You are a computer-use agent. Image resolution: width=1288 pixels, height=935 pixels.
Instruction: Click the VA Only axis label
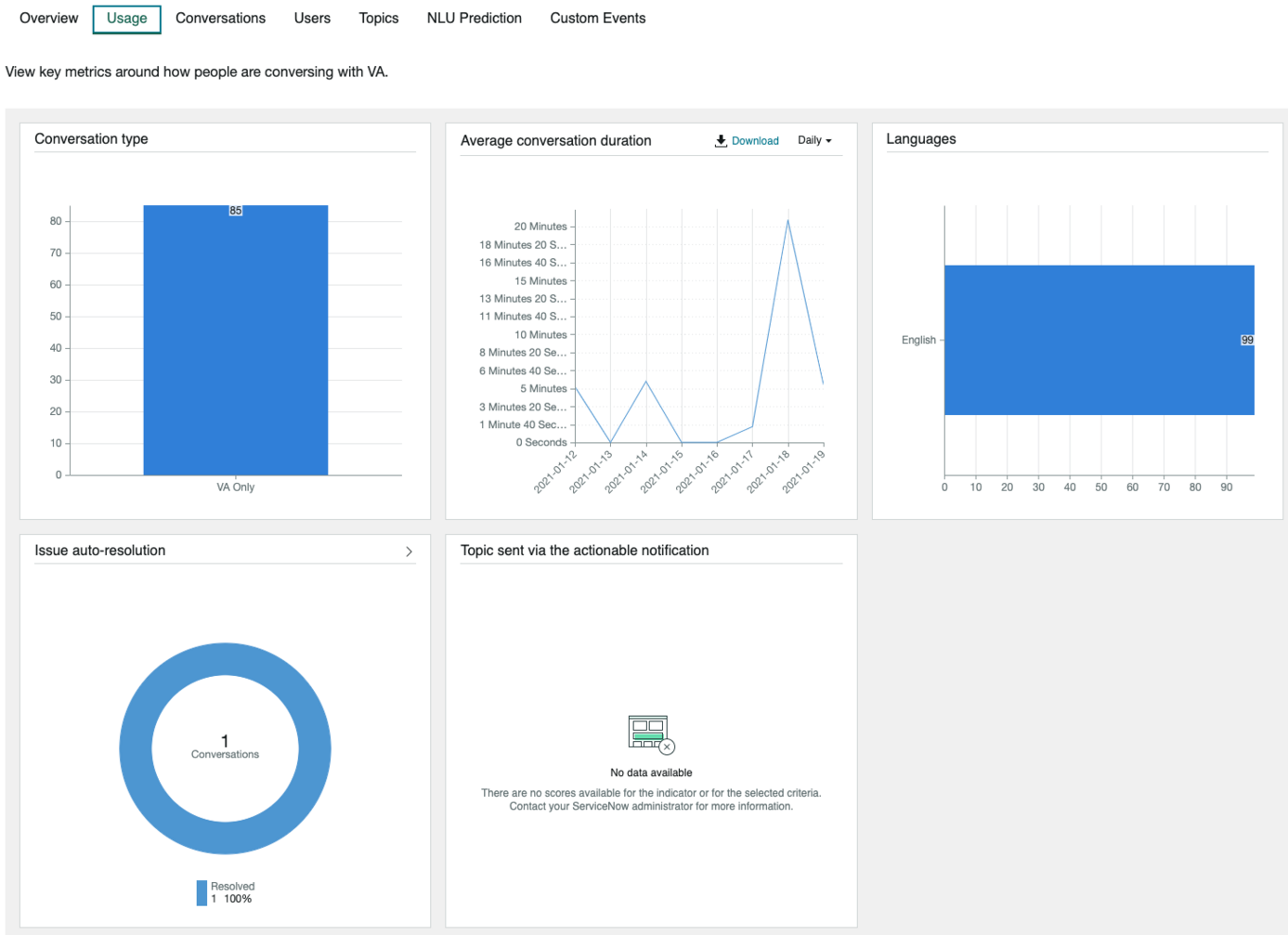coord(236,487)
